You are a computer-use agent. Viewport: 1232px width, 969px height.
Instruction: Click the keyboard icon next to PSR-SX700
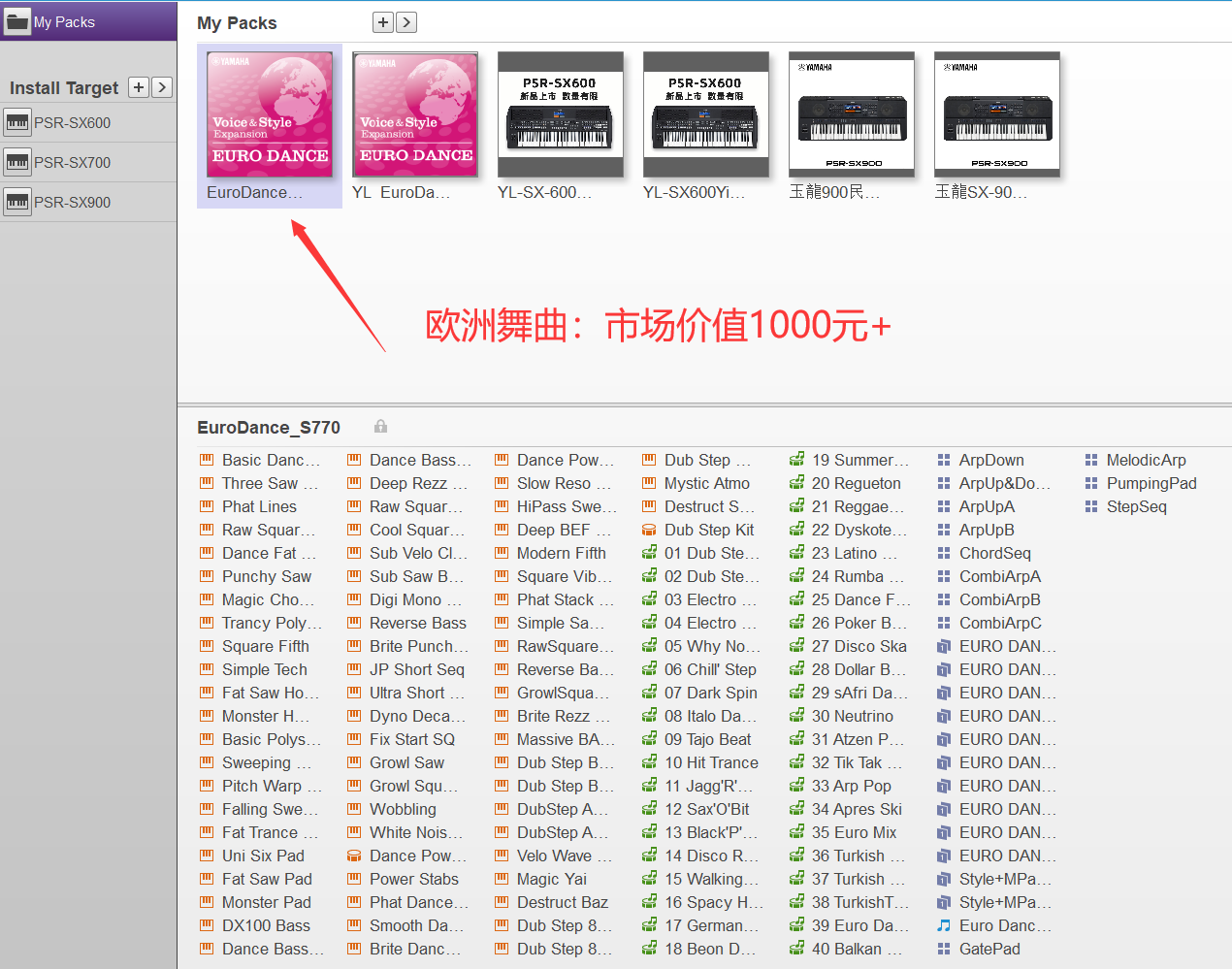pyautogui.click(x=17, y=163)
